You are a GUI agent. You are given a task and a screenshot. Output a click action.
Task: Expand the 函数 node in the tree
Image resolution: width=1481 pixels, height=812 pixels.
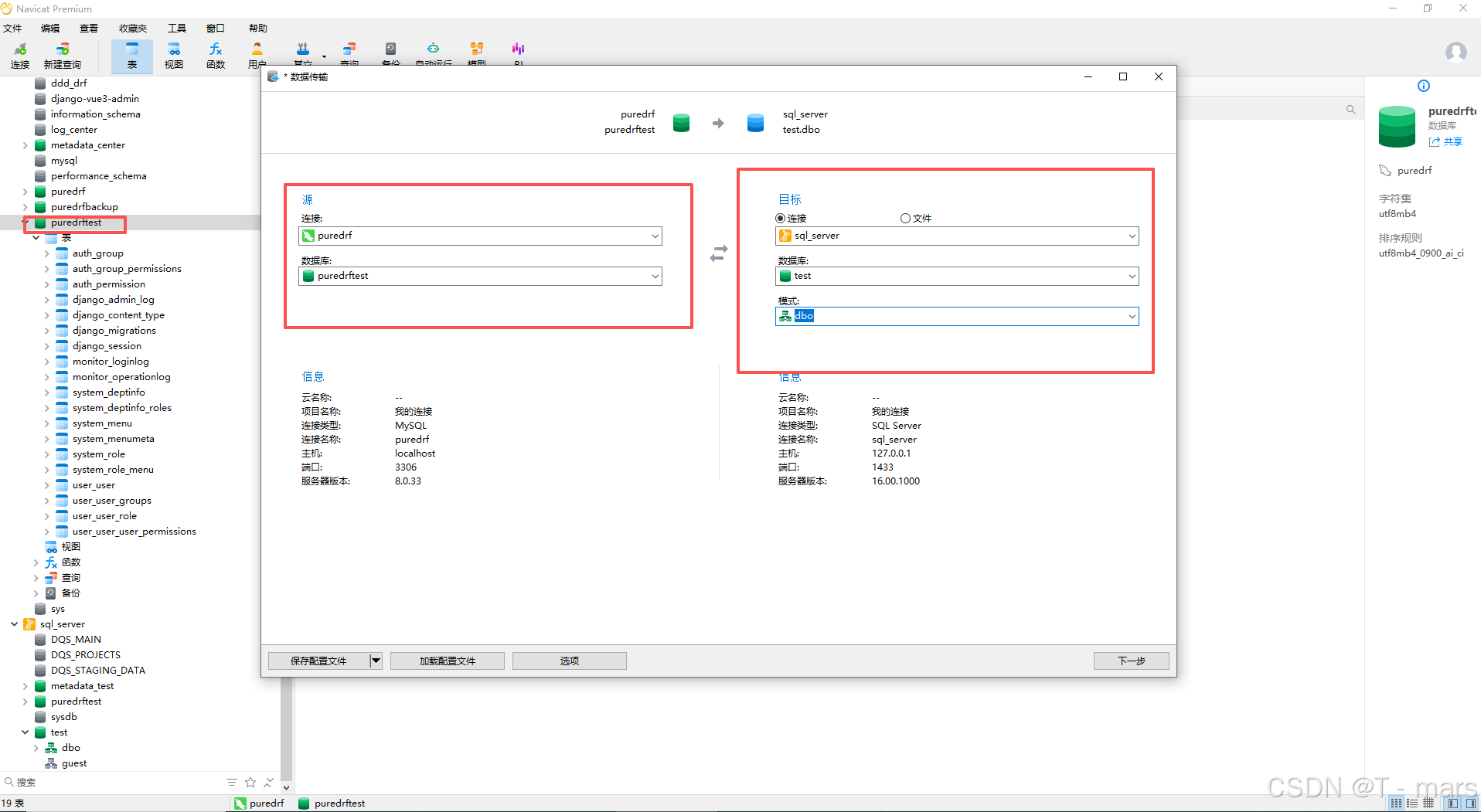[x=36, y=562]
